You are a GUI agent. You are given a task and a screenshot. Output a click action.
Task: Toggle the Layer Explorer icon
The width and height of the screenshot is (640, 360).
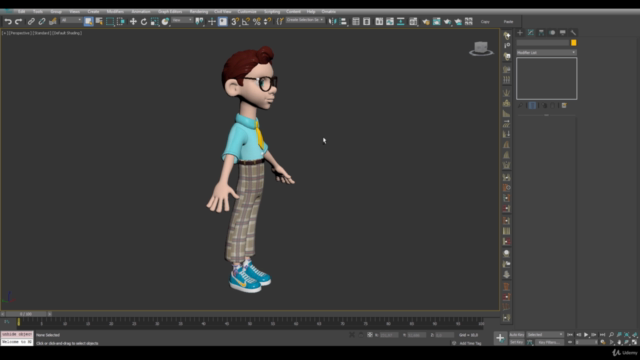point(367,22)
